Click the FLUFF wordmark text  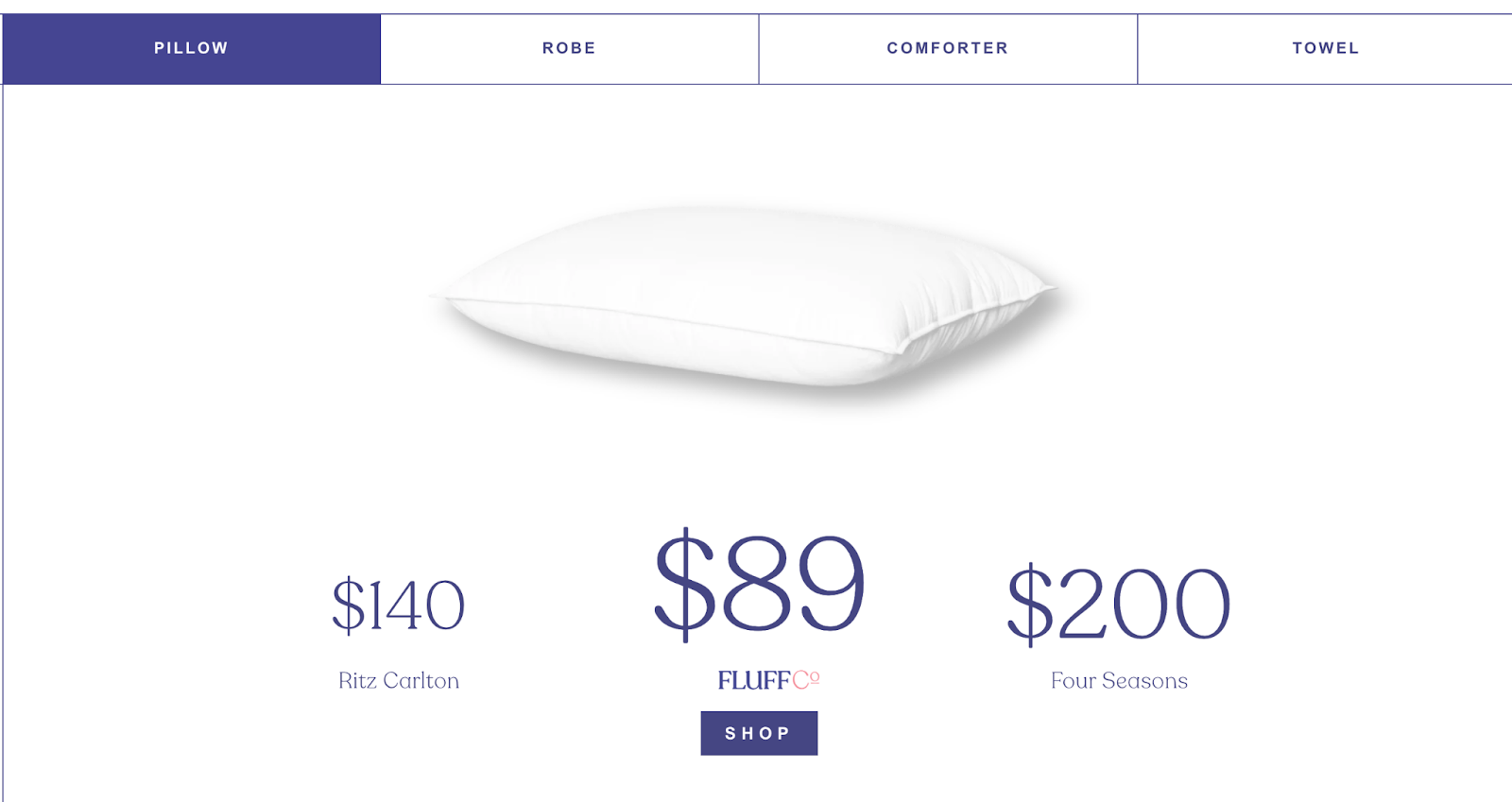pyautogui.click(x=753, y=680)
